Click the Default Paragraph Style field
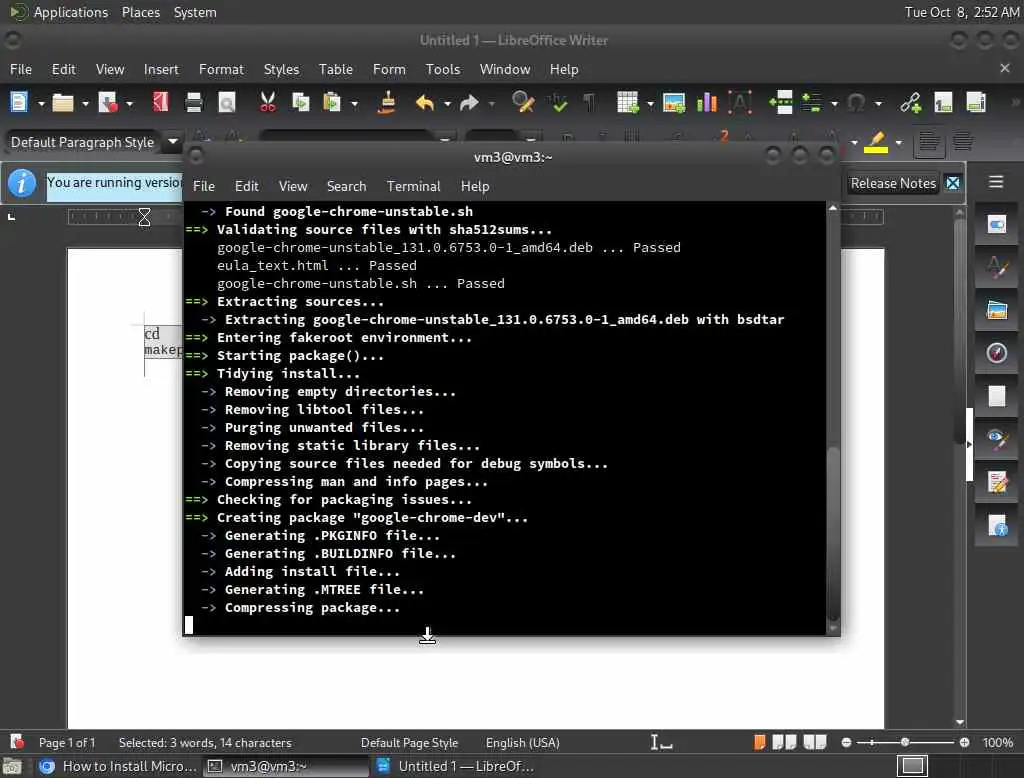The image size is (1024, 778). (x=83, y=142)
